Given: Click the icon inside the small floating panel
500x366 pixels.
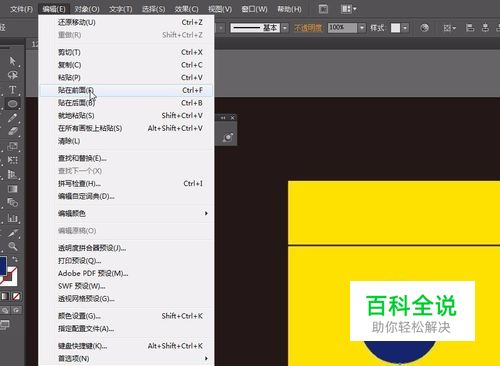Looking at the screenshot, I should pyautogui.click(x=228, y=137).
